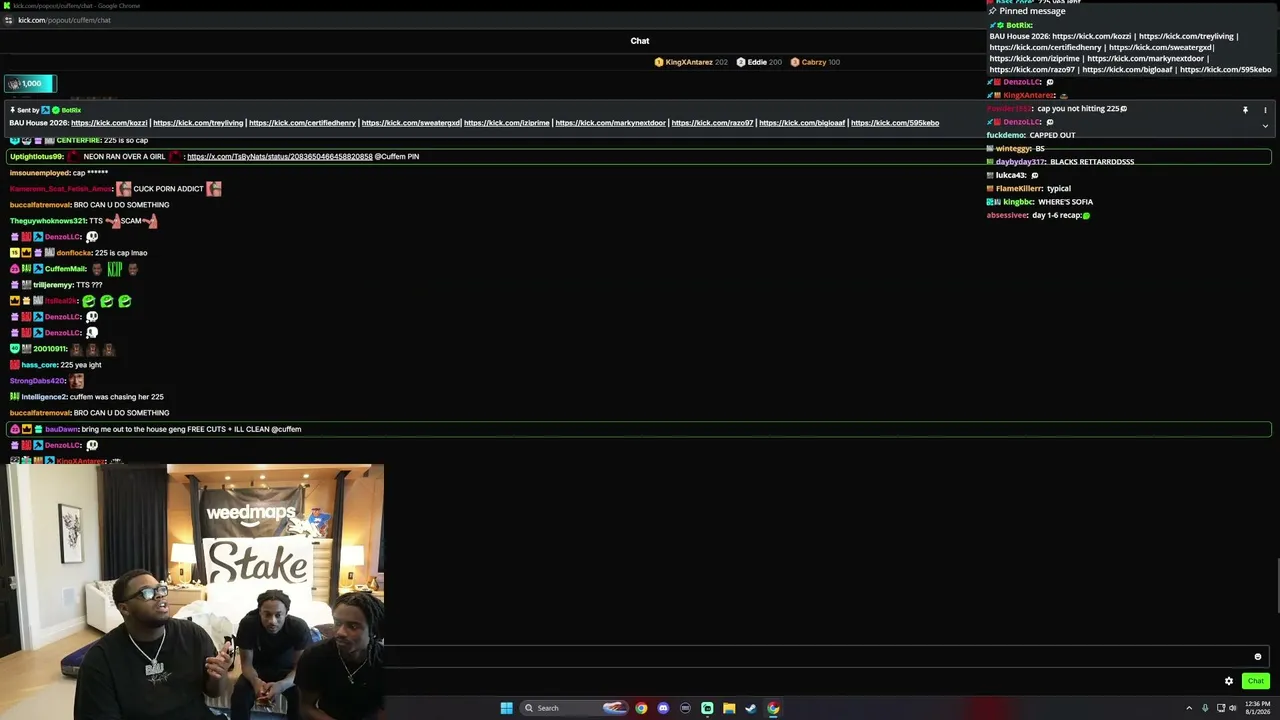Open 20010911 username
Viewport: 1280px width, 720px height.
click(x=50, y=349)
